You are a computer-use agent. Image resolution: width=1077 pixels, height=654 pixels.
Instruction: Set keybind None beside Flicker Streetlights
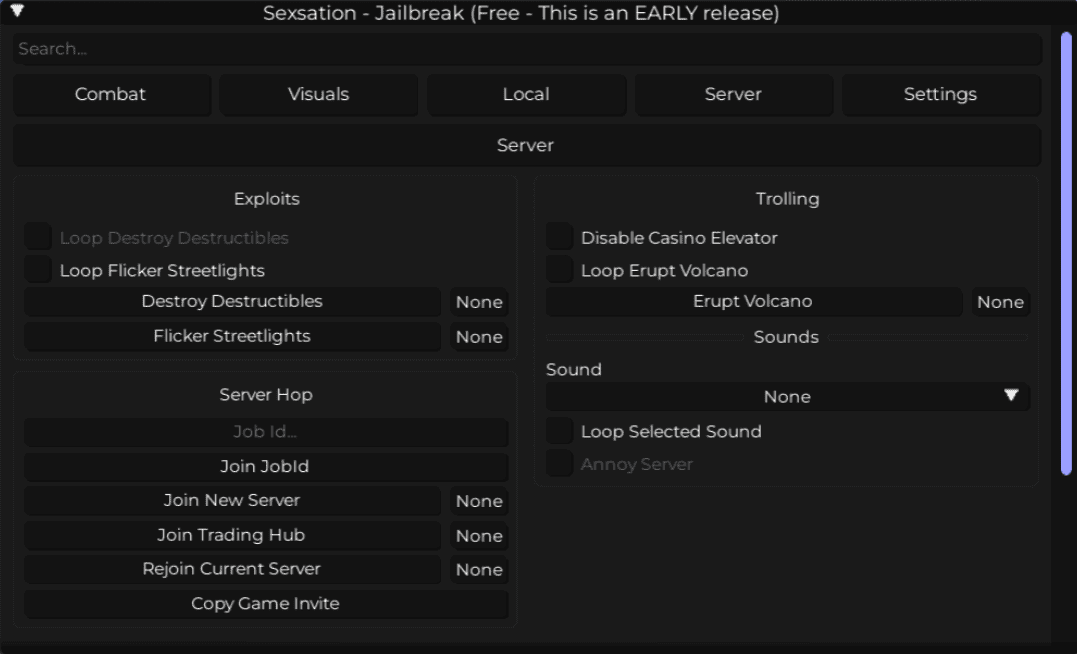(x=479, y=337)
